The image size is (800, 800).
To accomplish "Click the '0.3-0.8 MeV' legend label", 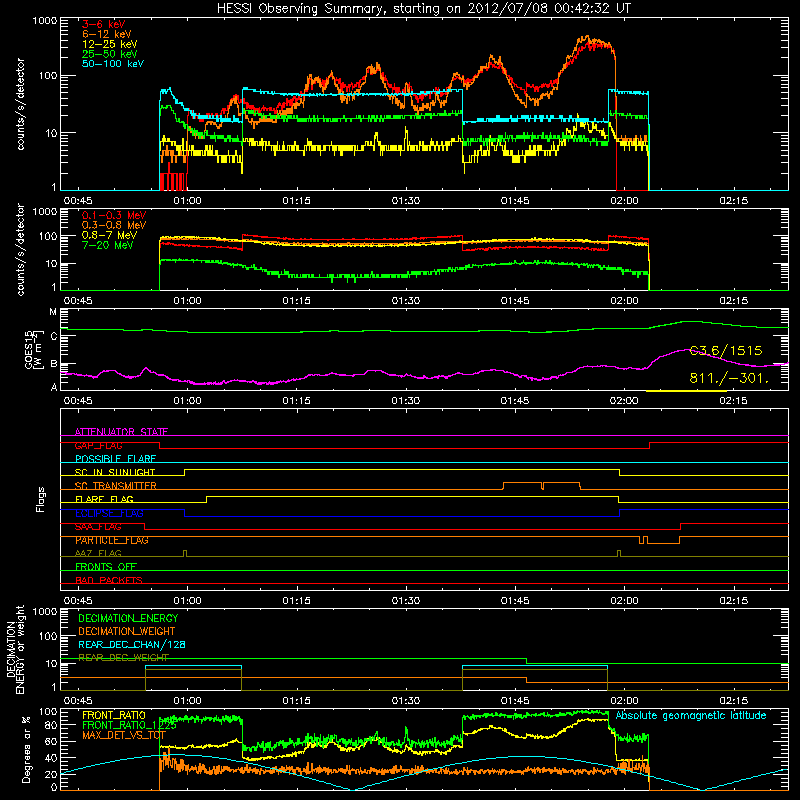I will [114, 226].
